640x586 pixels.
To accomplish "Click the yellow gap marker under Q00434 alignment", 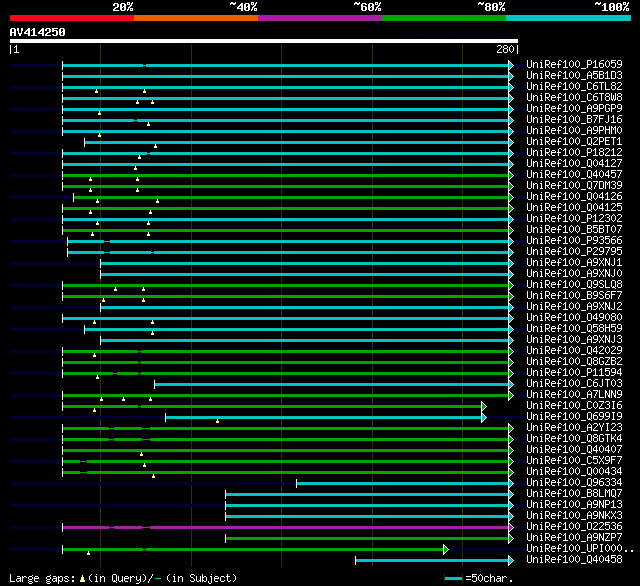I will point(153,476).
